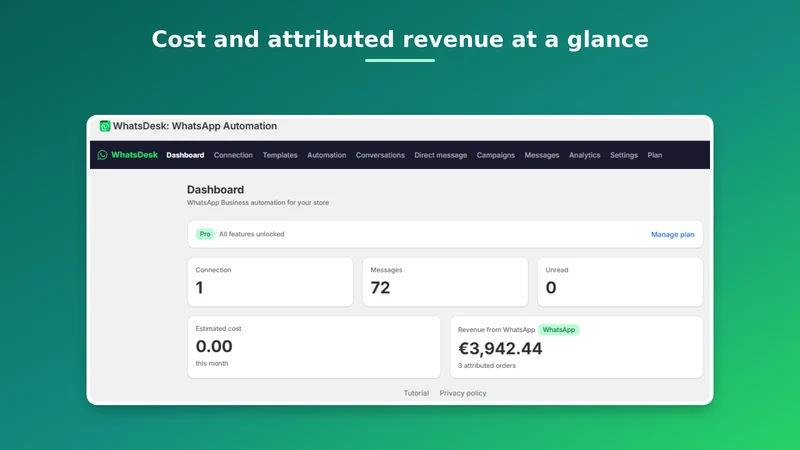The height and width of the screenshot is (450, 800).
Task: Click the 'All features unlocked' text
Action: click(252, 234)
